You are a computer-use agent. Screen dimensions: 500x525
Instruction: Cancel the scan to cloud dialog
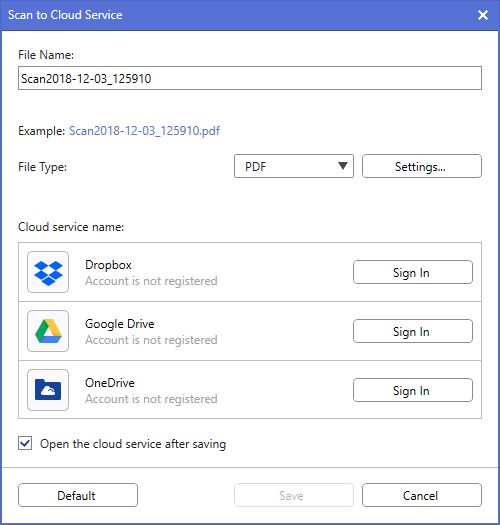click(422, 495)
